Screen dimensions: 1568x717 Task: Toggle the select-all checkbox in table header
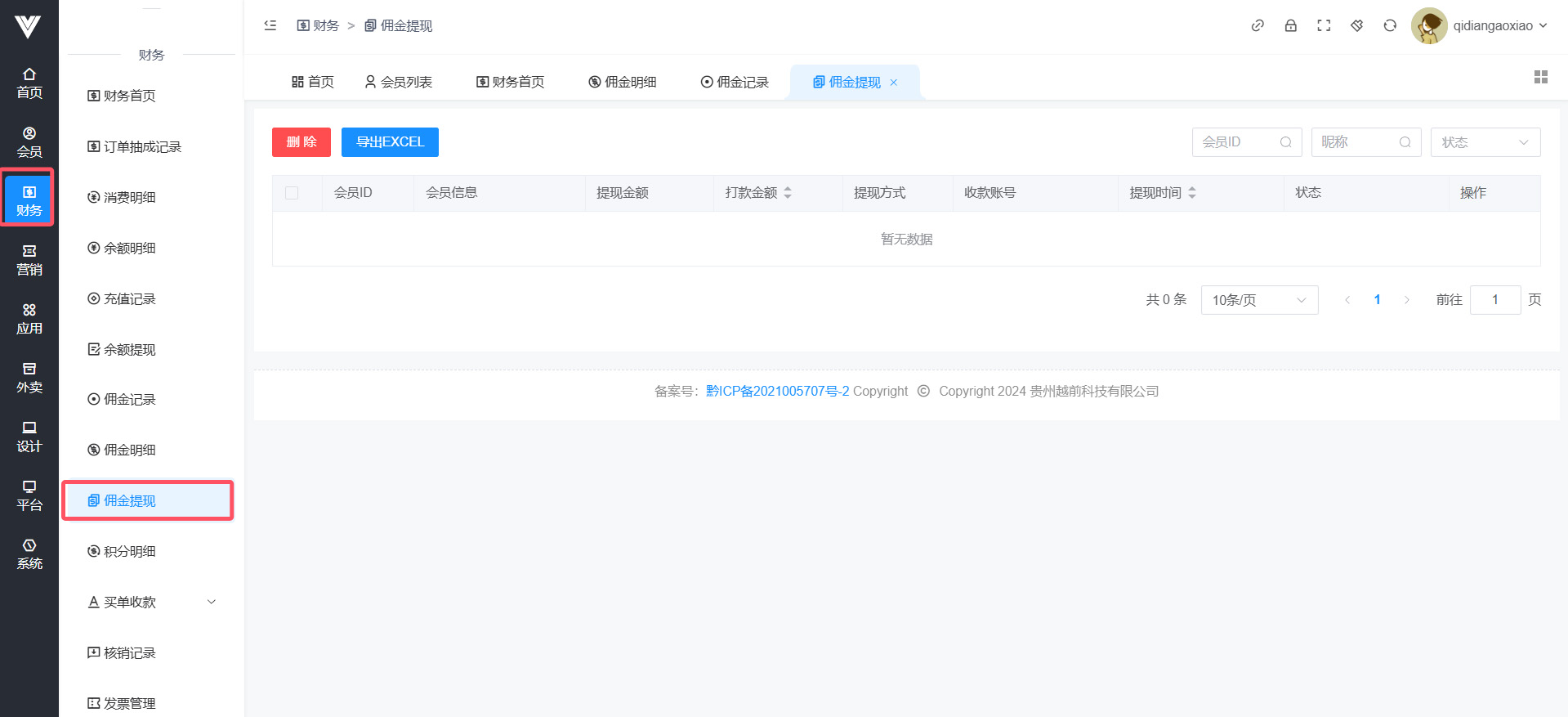tap(292, 193)
